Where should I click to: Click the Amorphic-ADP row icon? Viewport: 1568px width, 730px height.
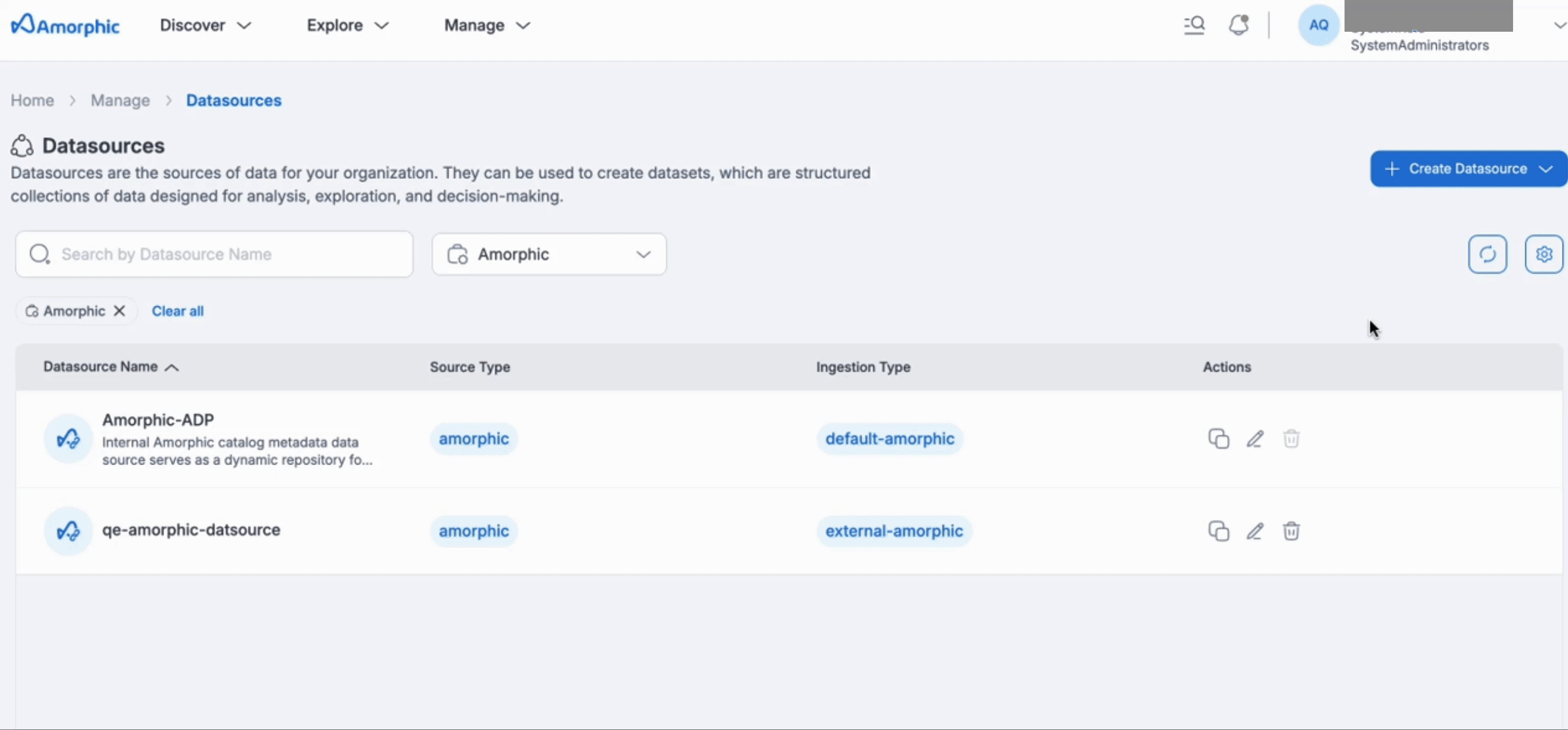pyautogui.click(x=68, y=439)
